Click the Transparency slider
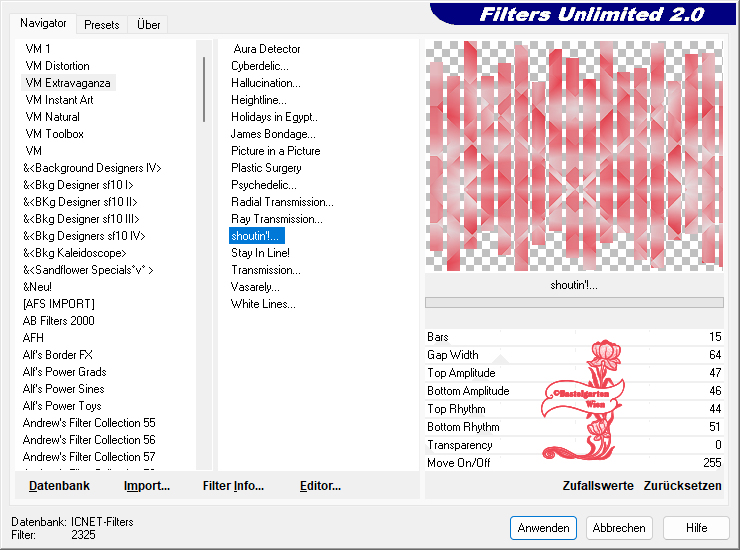Viewport: 740px width, 550px height. point(574,444)
